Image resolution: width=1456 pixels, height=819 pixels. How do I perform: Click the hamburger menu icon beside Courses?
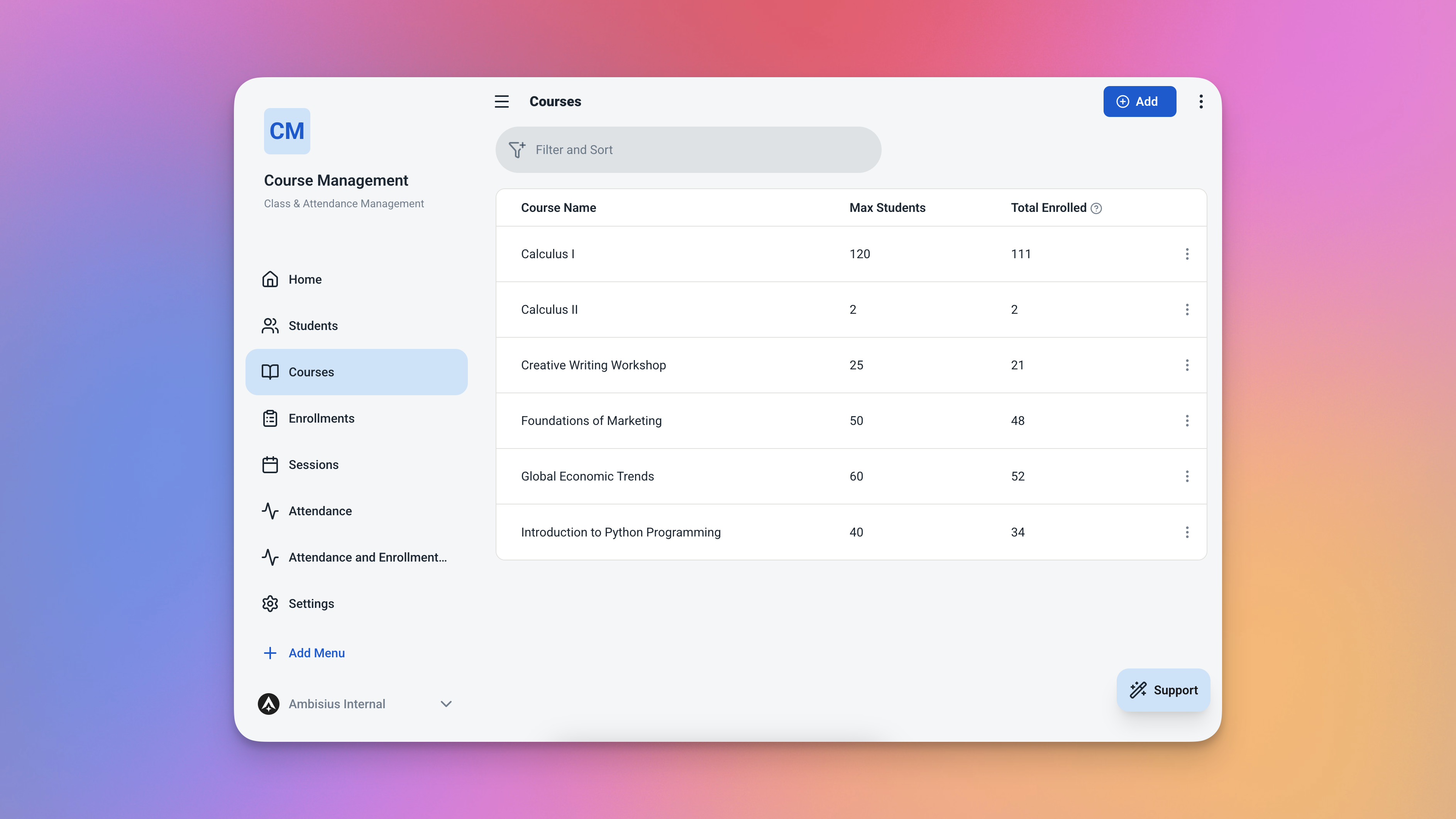pyautogui.click(x=501, y=102)
